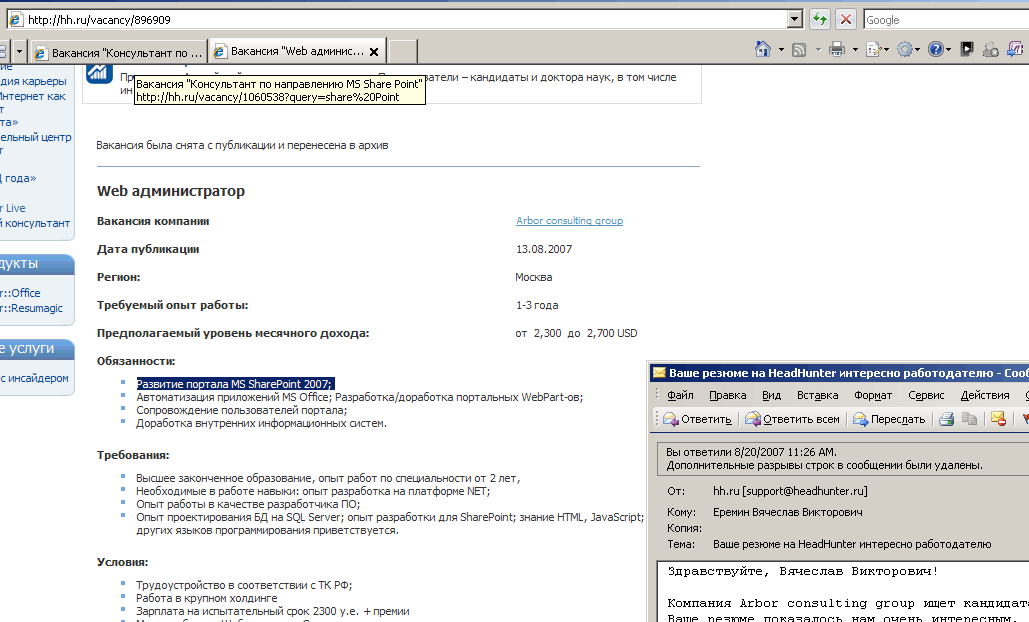Click the IE page icon in address bar
1029x622 pixels.
pyautogui.click(x=16, y=20)
